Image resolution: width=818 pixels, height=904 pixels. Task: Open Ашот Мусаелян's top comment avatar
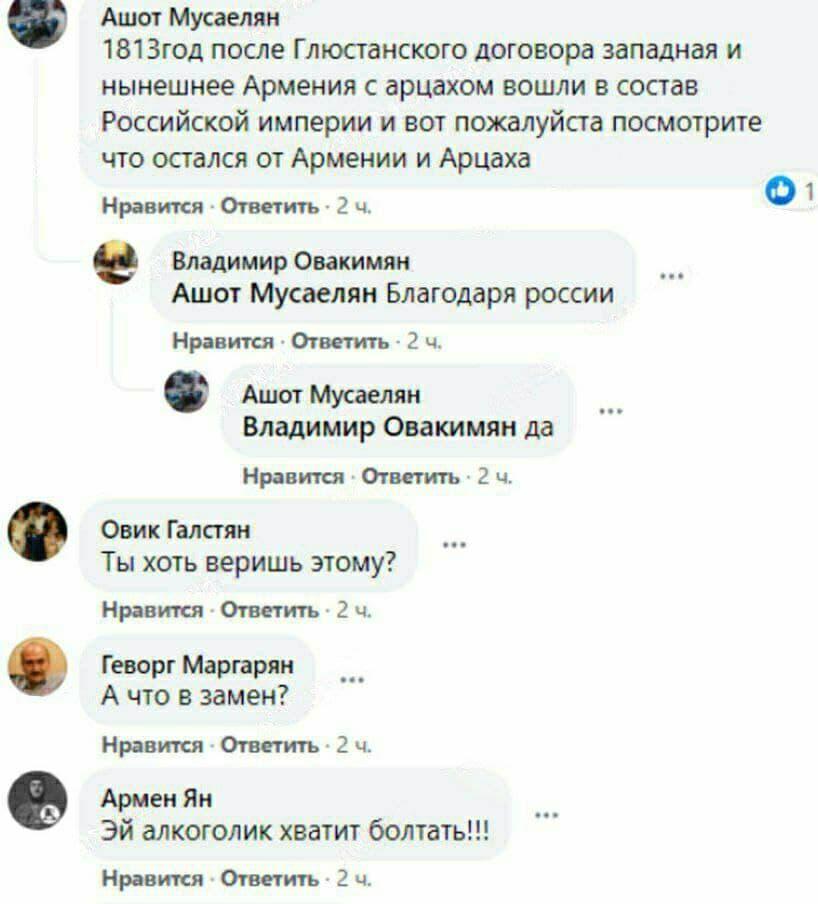37,17
